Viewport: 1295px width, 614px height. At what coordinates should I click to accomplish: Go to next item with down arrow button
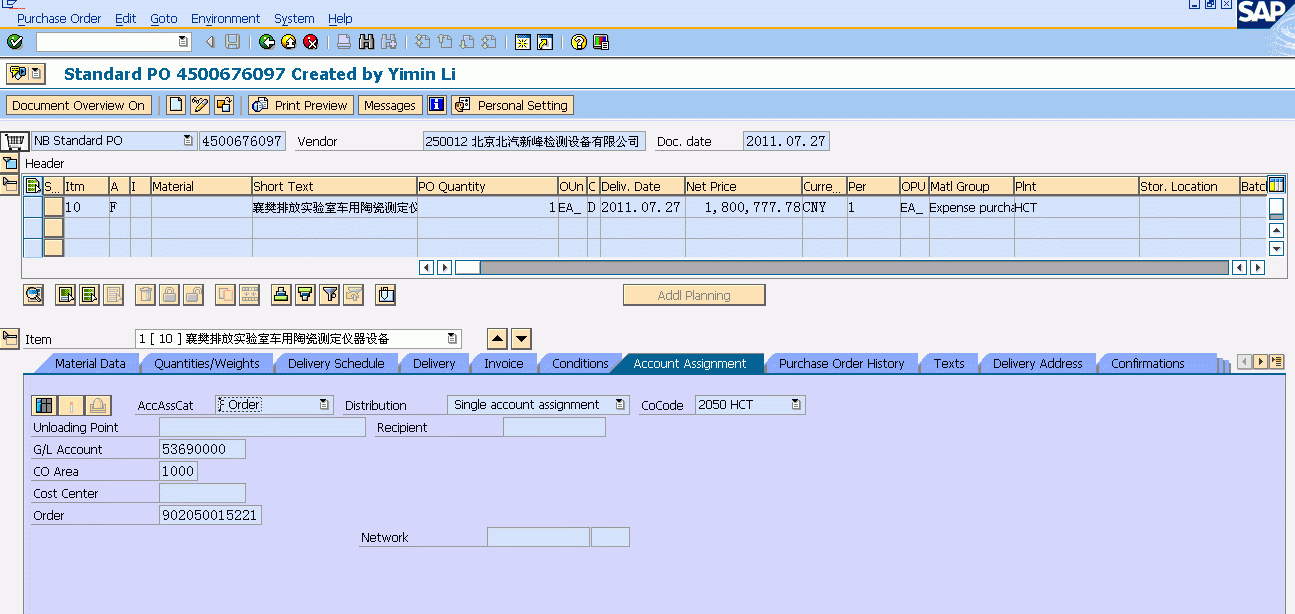click(521, 338)
